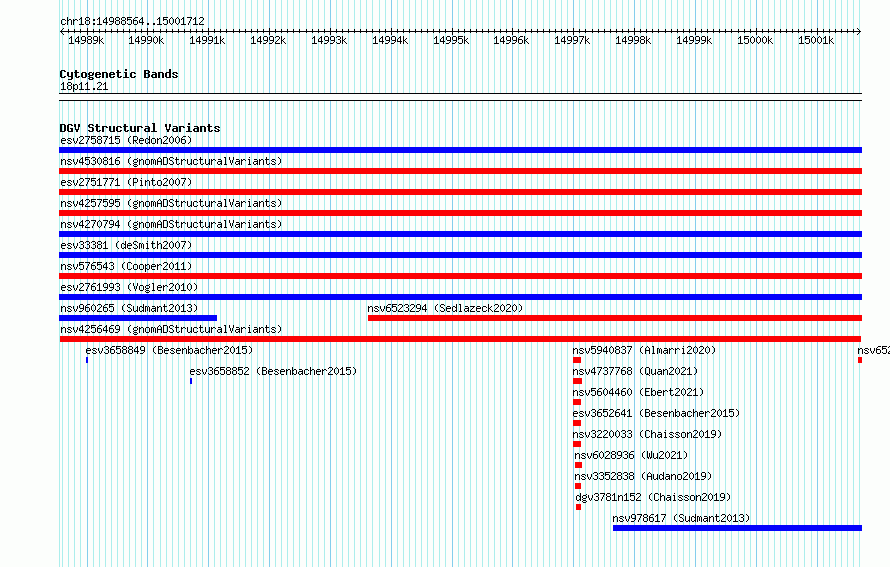Click the 14993k ruler tick label
The height and width of the screenshot is (567, 890).
tap(329, 40)
